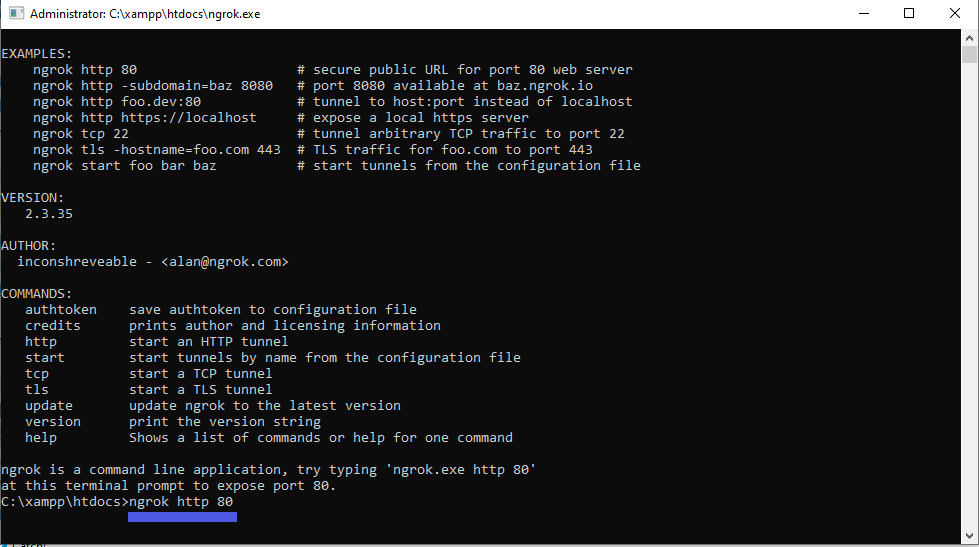
Task: Click the 'EXAMPLES:' section heading
Action: coord(37,54)
